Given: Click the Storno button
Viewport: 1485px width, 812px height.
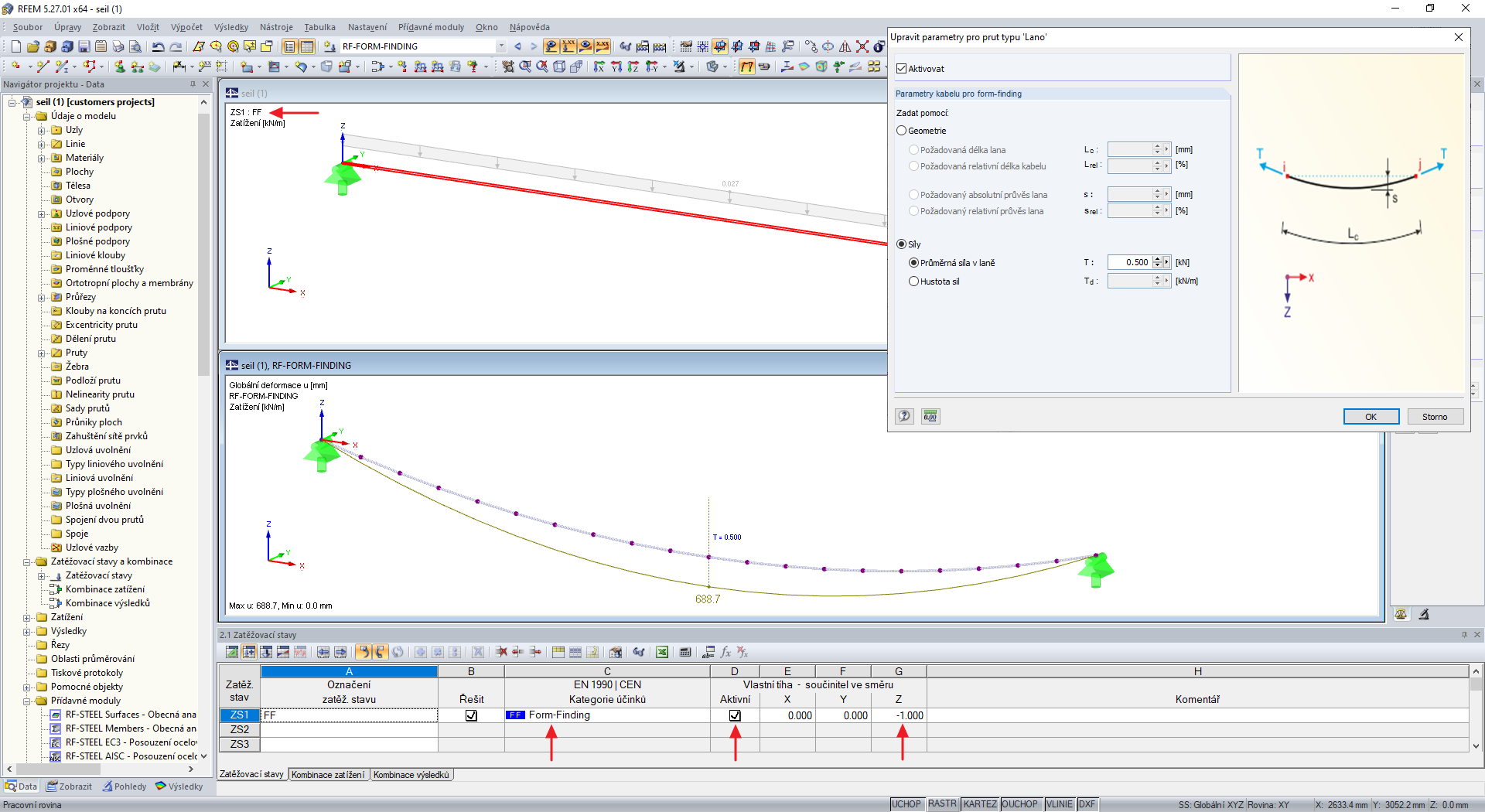Looking at the screenshot, I should (1435, 417).
